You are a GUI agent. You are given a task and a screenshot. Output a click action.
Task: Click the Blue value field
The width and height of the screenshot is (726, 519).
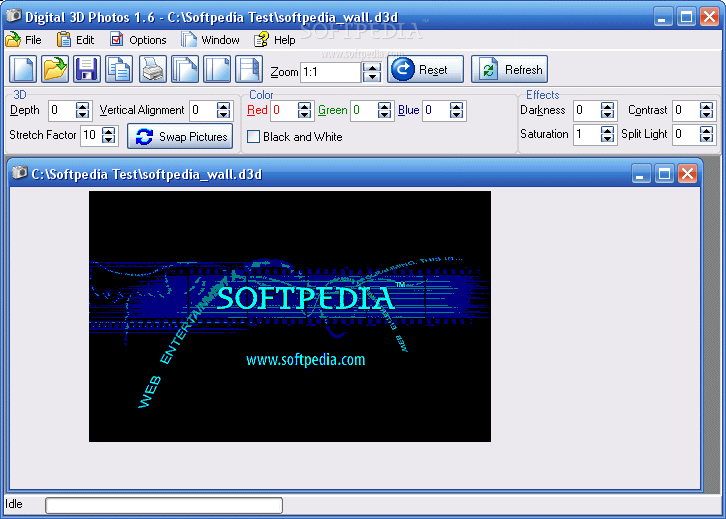coord(436,110)
